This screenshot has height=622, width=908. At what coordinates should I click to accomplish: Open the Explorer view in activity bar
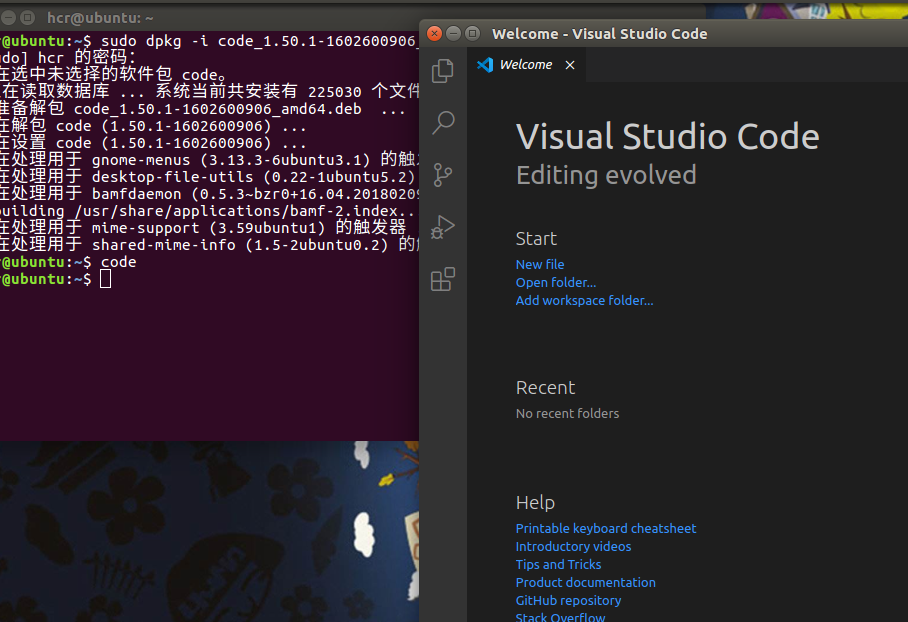tap(443, 71)
